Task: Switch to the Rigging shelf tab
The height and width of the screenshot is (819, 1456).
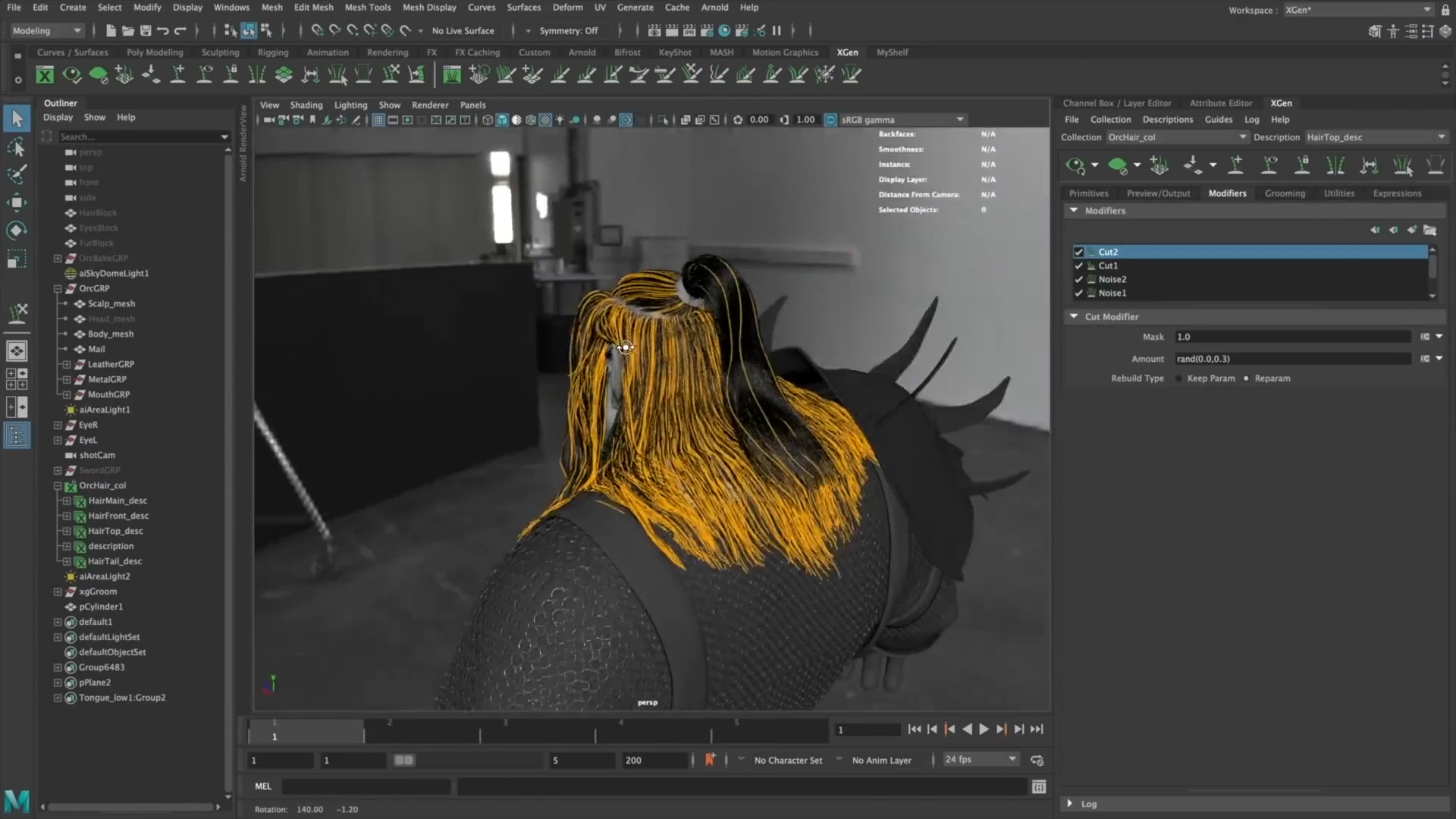Action: [x=273, y=53]
